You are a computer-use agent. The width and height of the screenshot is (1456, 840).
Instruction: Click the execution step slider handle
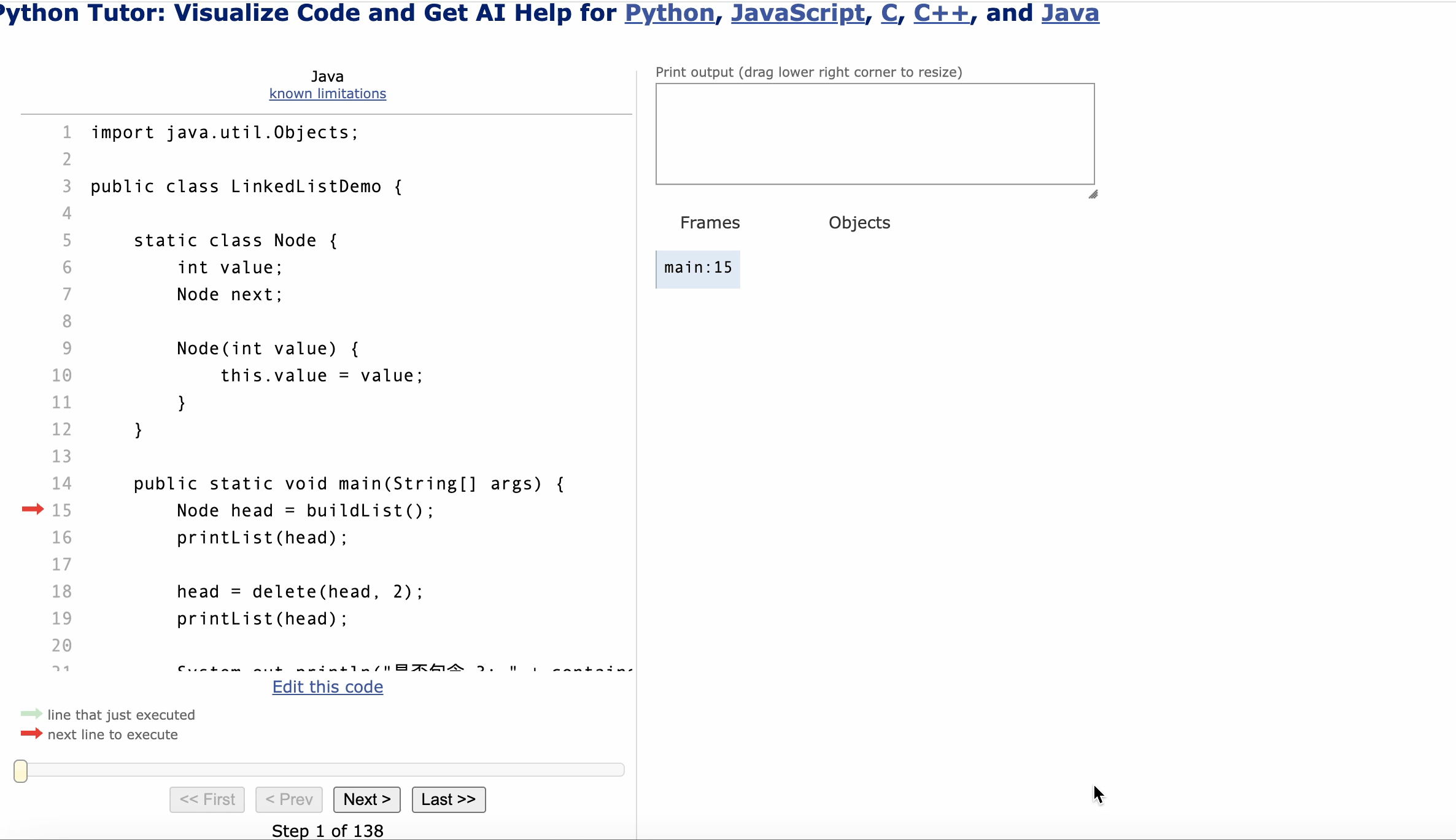click(x=21, y=771)
